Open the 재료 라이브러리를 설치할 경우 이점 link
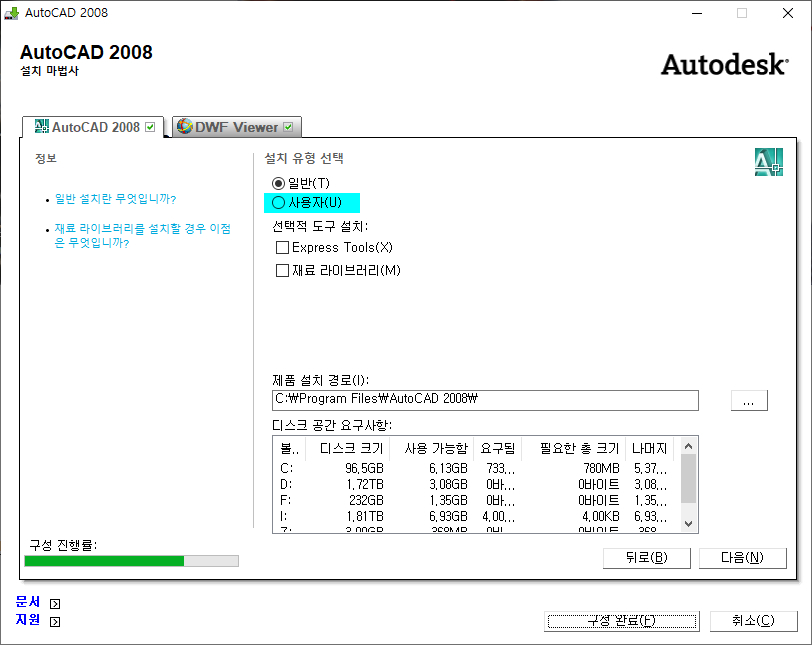 (x=142, y=236)
